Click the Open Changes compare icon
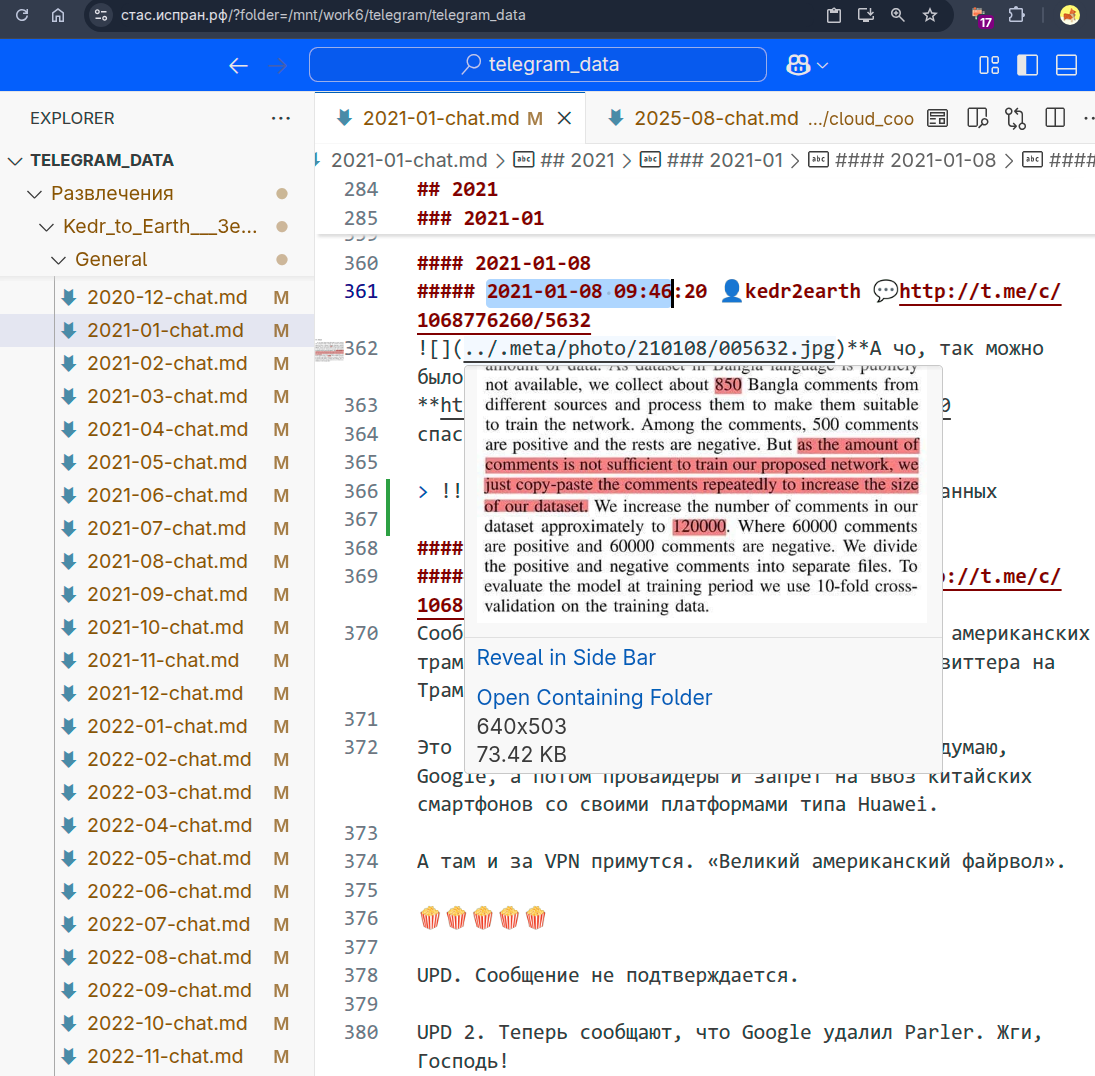1095x1076 pixels. [1015, 119]
